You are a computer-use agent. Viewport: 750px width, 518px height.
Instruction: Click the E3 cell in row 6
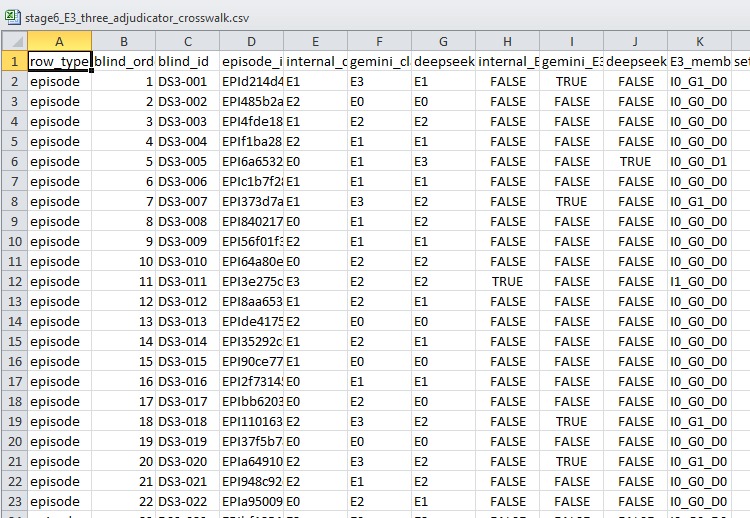[443, 161]
